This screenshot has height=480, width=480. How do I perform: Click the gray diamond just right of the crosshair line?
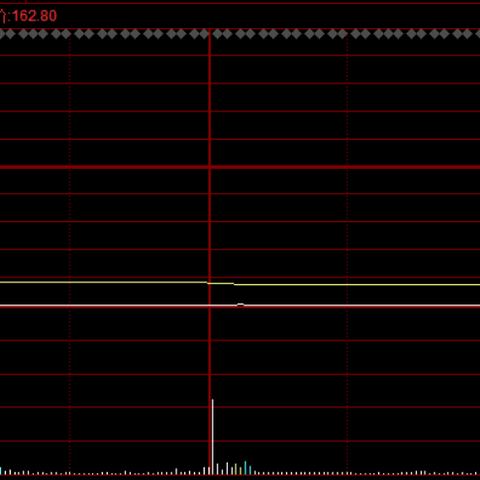point(218,34)
